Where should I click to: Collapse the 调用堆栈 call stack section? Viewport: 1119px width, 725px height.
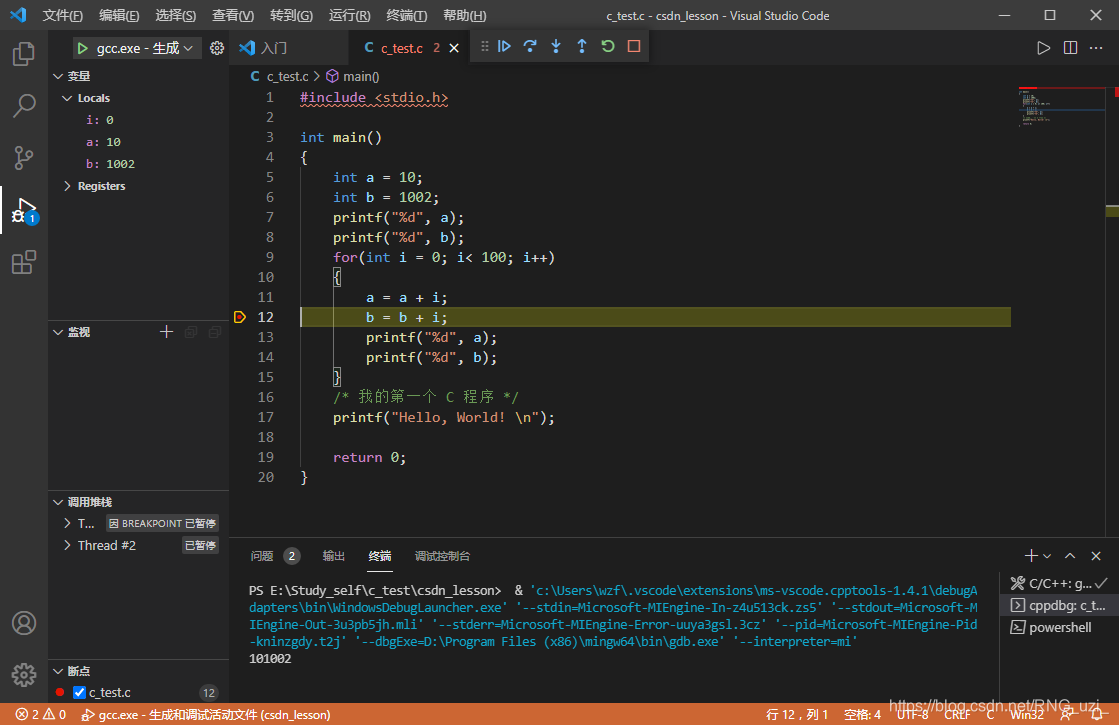58,502
